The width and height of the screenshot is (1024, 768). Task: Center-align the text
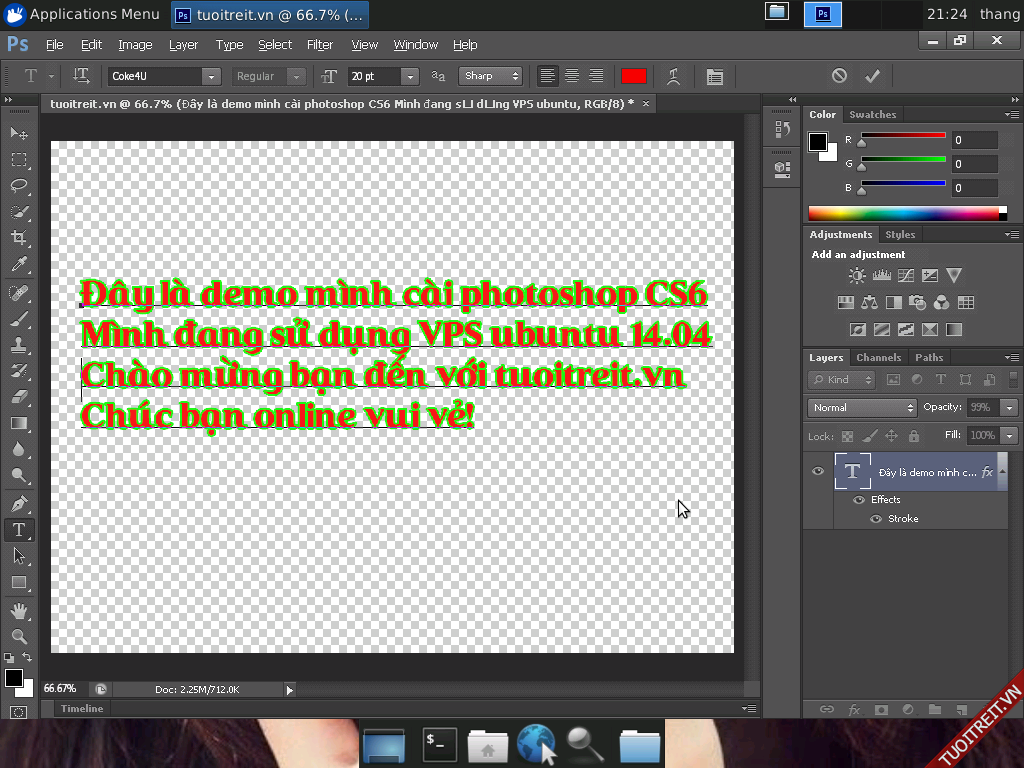point(572,76)
